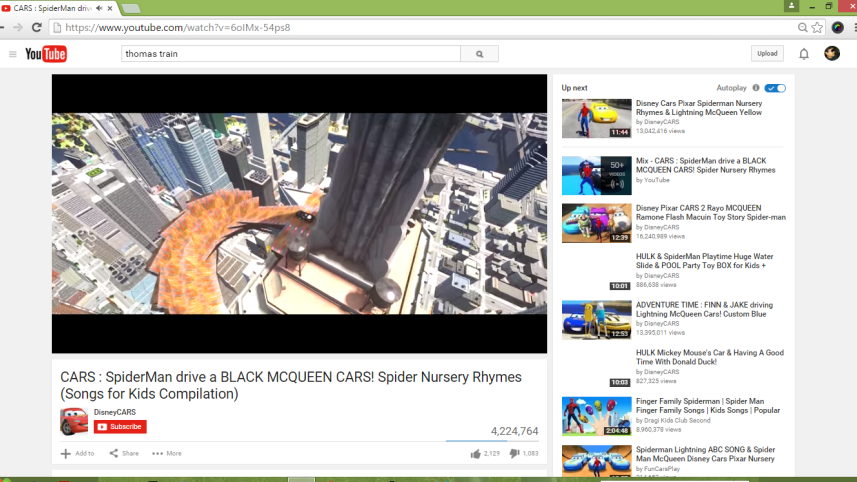Open Spiderman Lightning ABC SONG title link
The width and height of the screenshot is (857, 482).
pyautogui.click(x=705, y=454)
